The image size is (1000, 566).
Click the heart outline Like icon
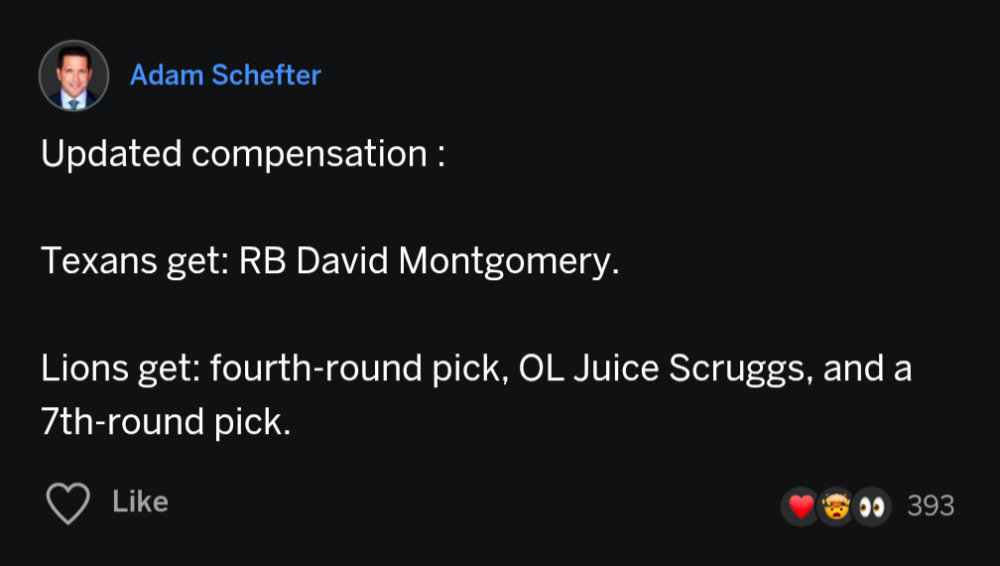pos(68,503)
